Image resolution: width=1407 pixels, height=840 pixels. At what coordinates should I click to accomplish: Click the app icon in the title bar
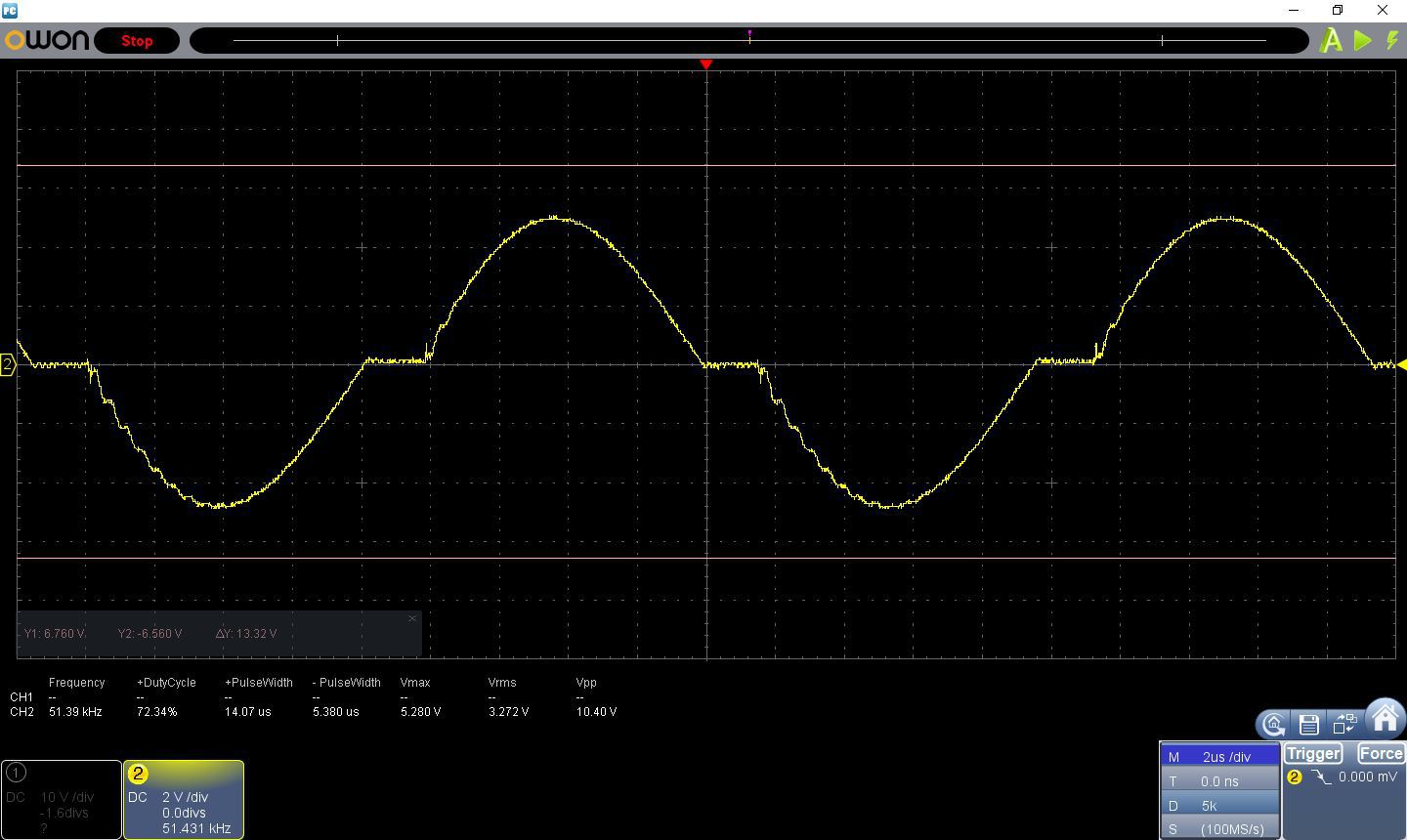click(10, 10)
